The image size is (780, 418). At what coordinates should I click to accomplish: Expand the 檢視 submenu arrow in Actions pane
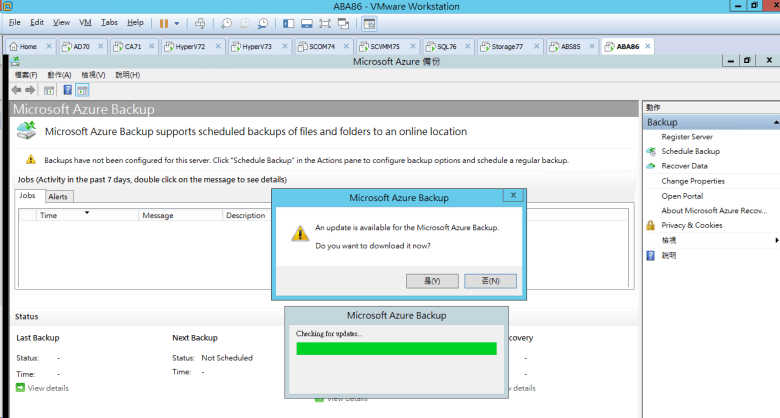[775, 240]
